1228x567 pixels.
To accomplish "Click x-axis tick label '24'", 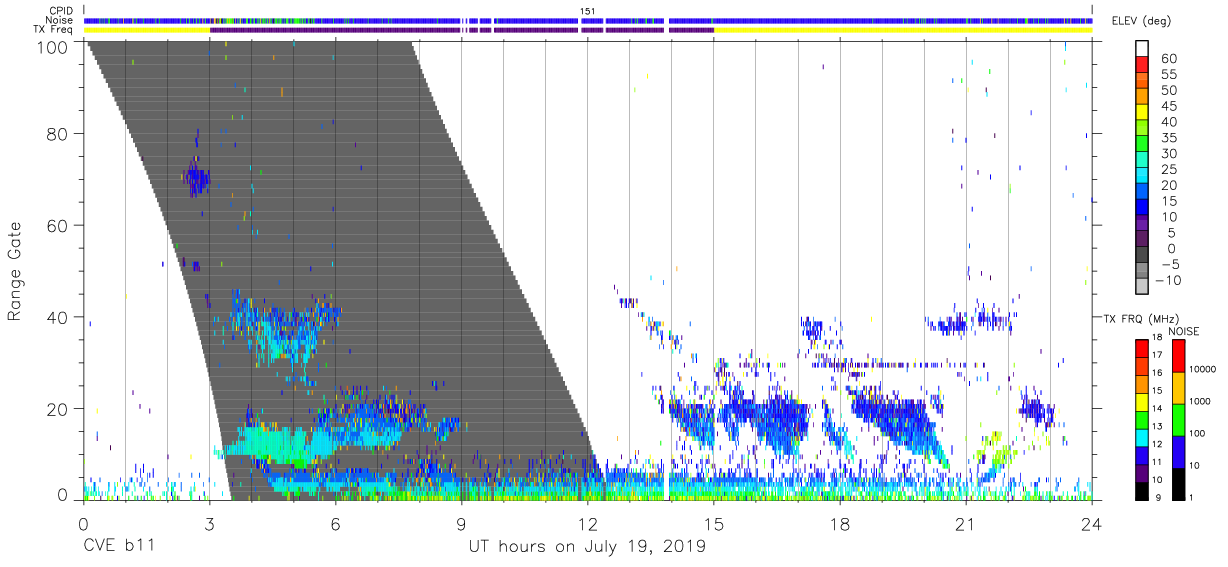I will pyautogui.click(x=1092, y=524).
